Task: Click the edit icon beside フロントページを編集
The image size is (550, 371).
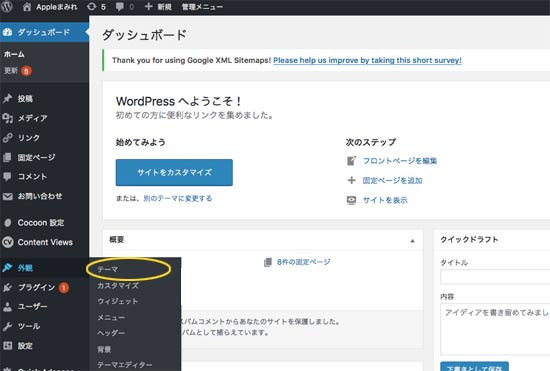Action: 351,161
